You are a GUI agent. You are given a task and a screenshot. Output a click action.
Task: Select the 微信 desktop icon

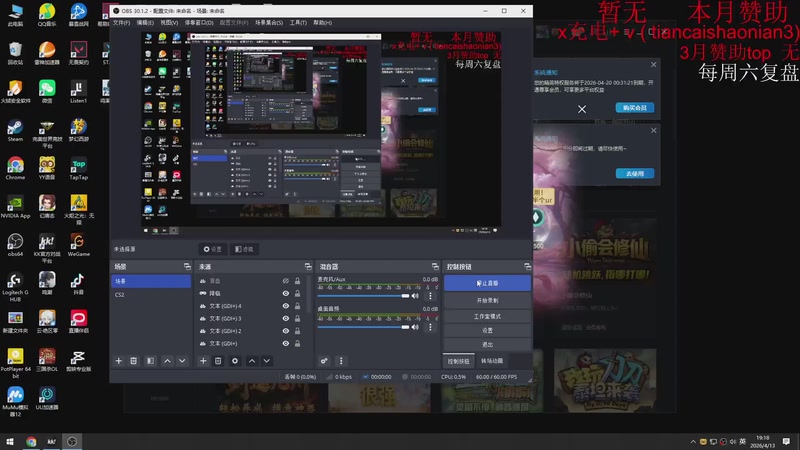[47, 92]
